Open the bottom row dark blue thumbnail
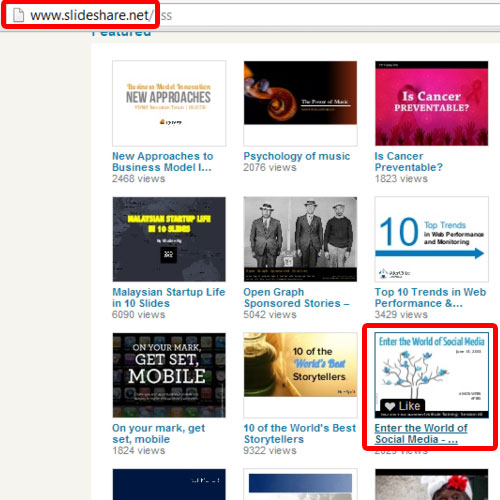This screenshot has width=500, height=500. coord(169,484)
